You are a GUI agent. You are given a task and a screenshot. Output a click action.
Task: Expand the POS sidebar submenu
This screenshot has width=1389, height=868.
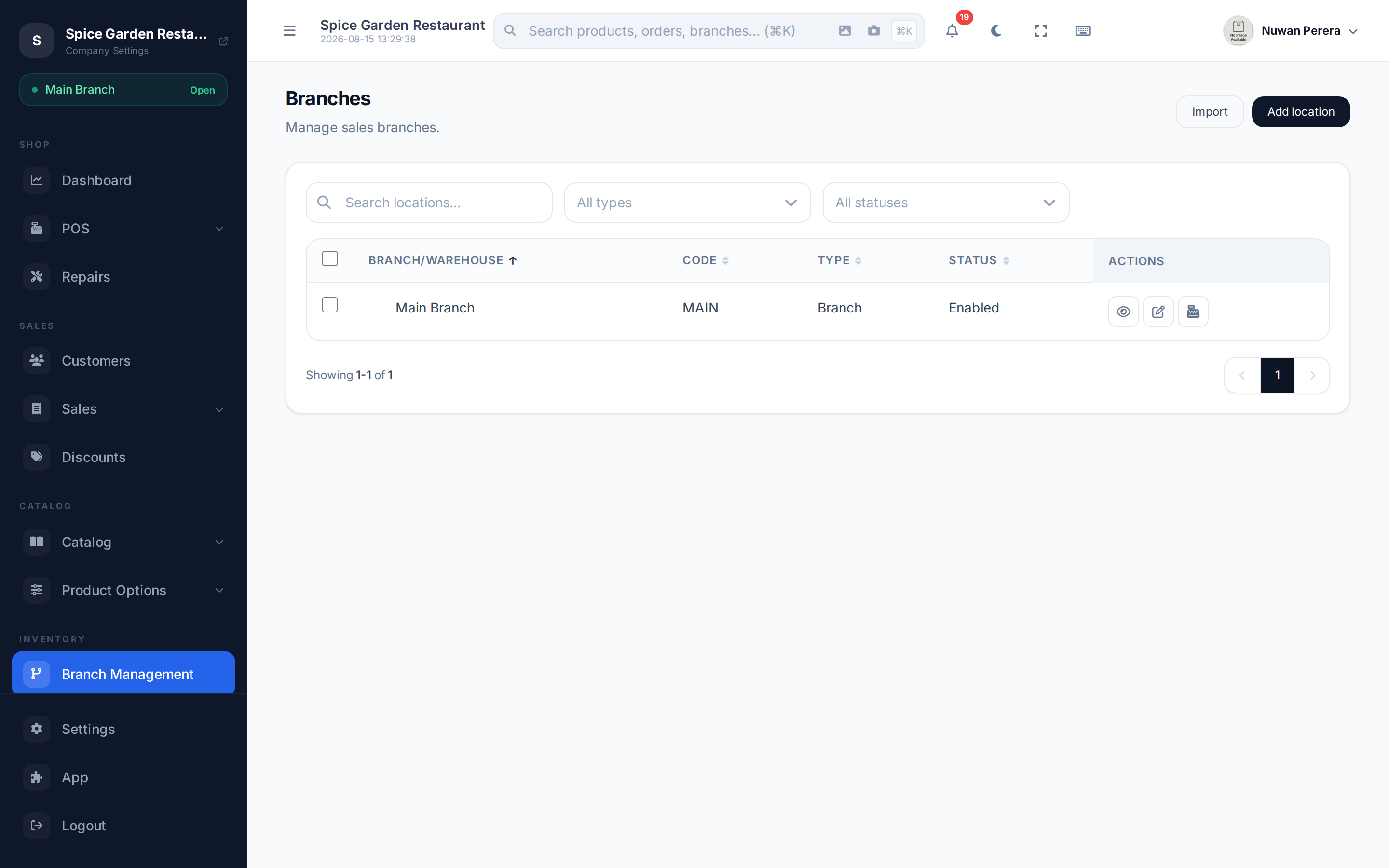(x=219, y=229)
